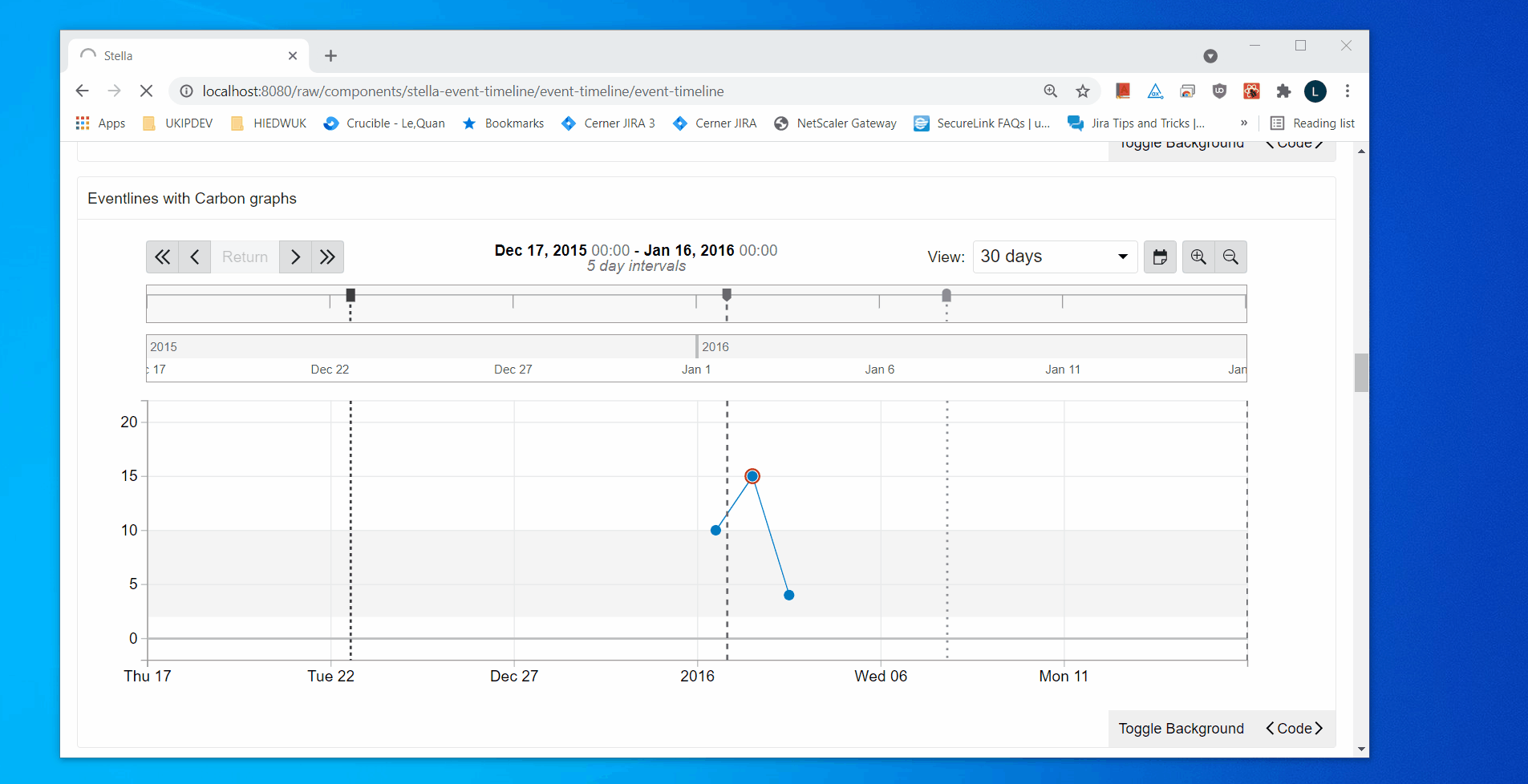Open the 30 days View dropdown

point(1053,257)
